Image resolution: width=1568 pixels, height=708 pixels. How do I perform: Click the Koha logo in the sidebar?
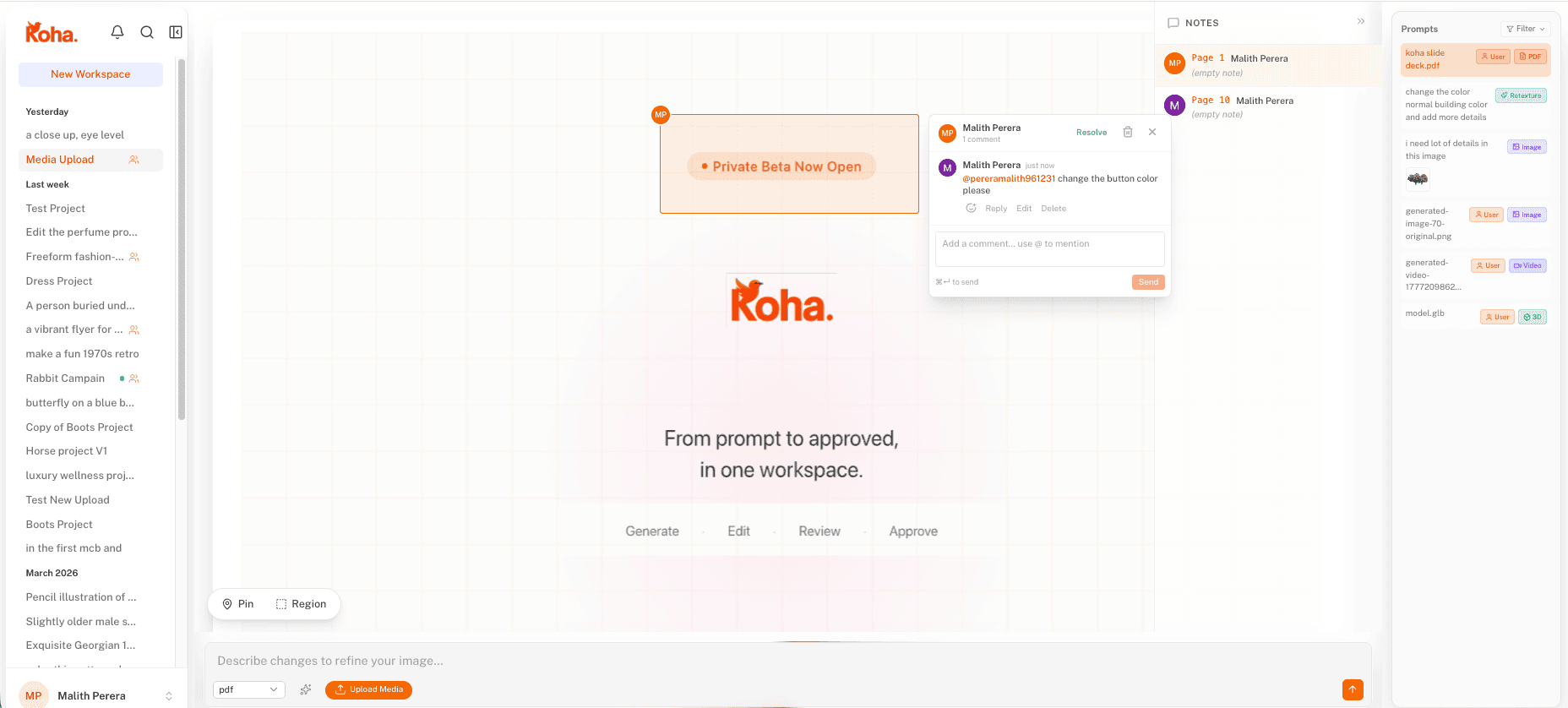52,32
